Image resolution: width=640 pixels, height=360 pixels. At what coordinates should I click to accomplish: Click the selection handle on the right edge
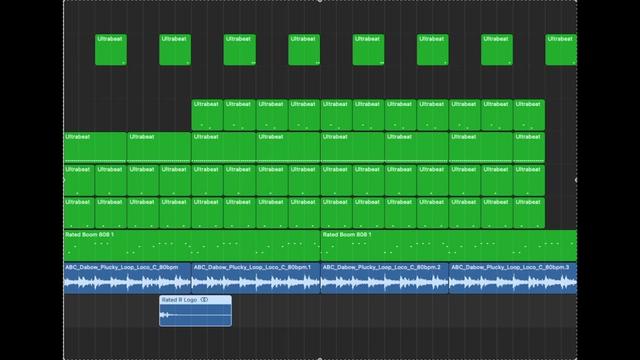coord(576,180)
